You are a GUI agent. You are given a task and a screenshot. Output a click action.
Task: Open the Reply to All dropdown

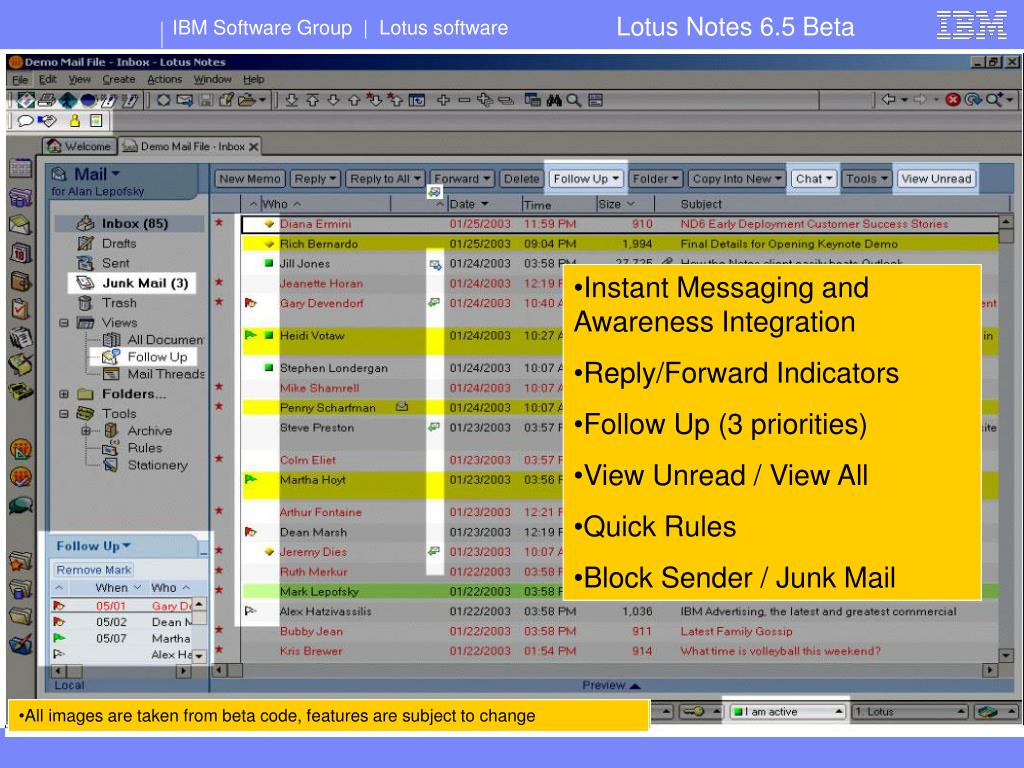pyautogui.click(x=385, y=179)
